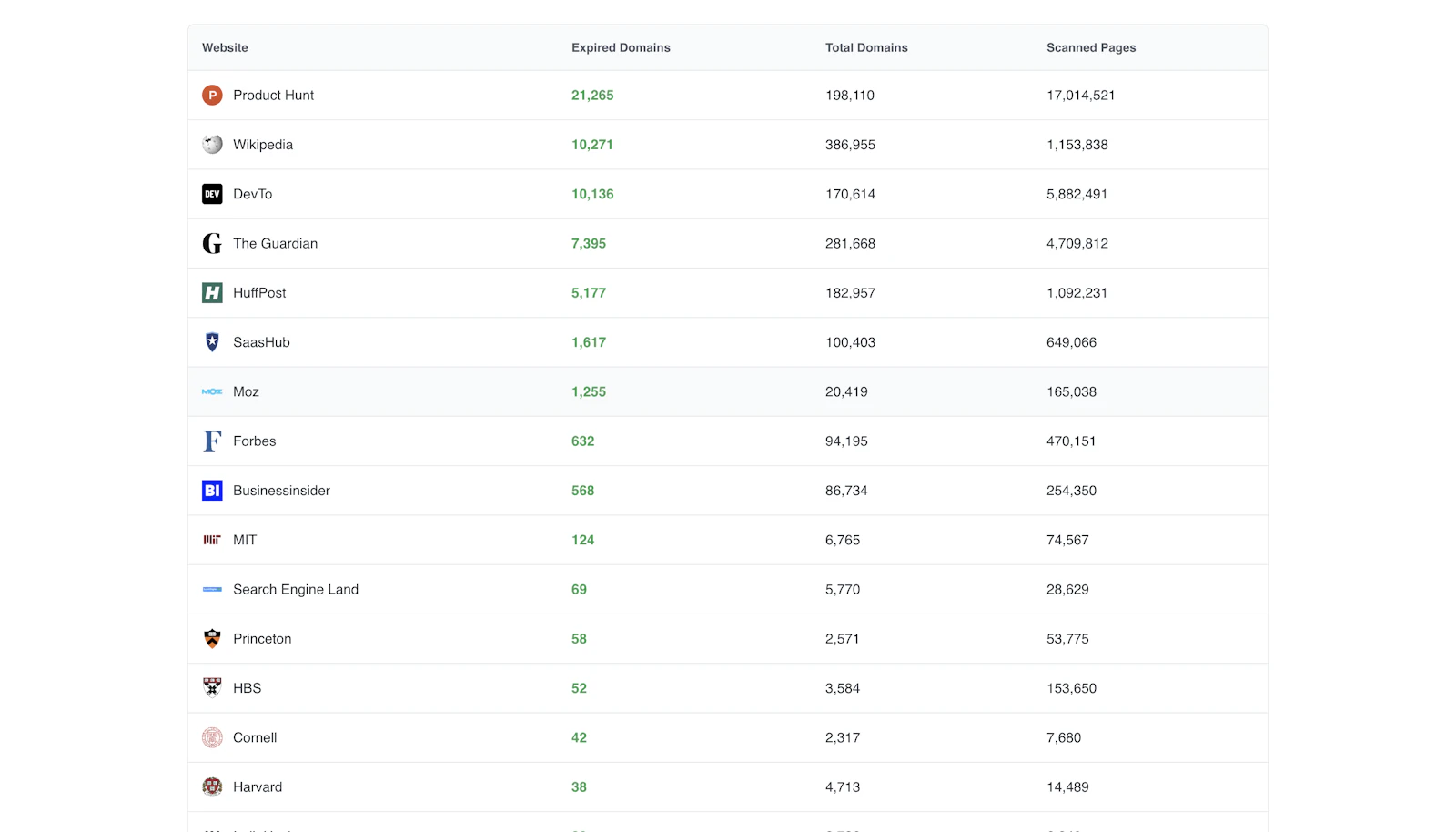Click Moz's 1,255 expired domains
The image size is (1456, 832).
[589, 391]
